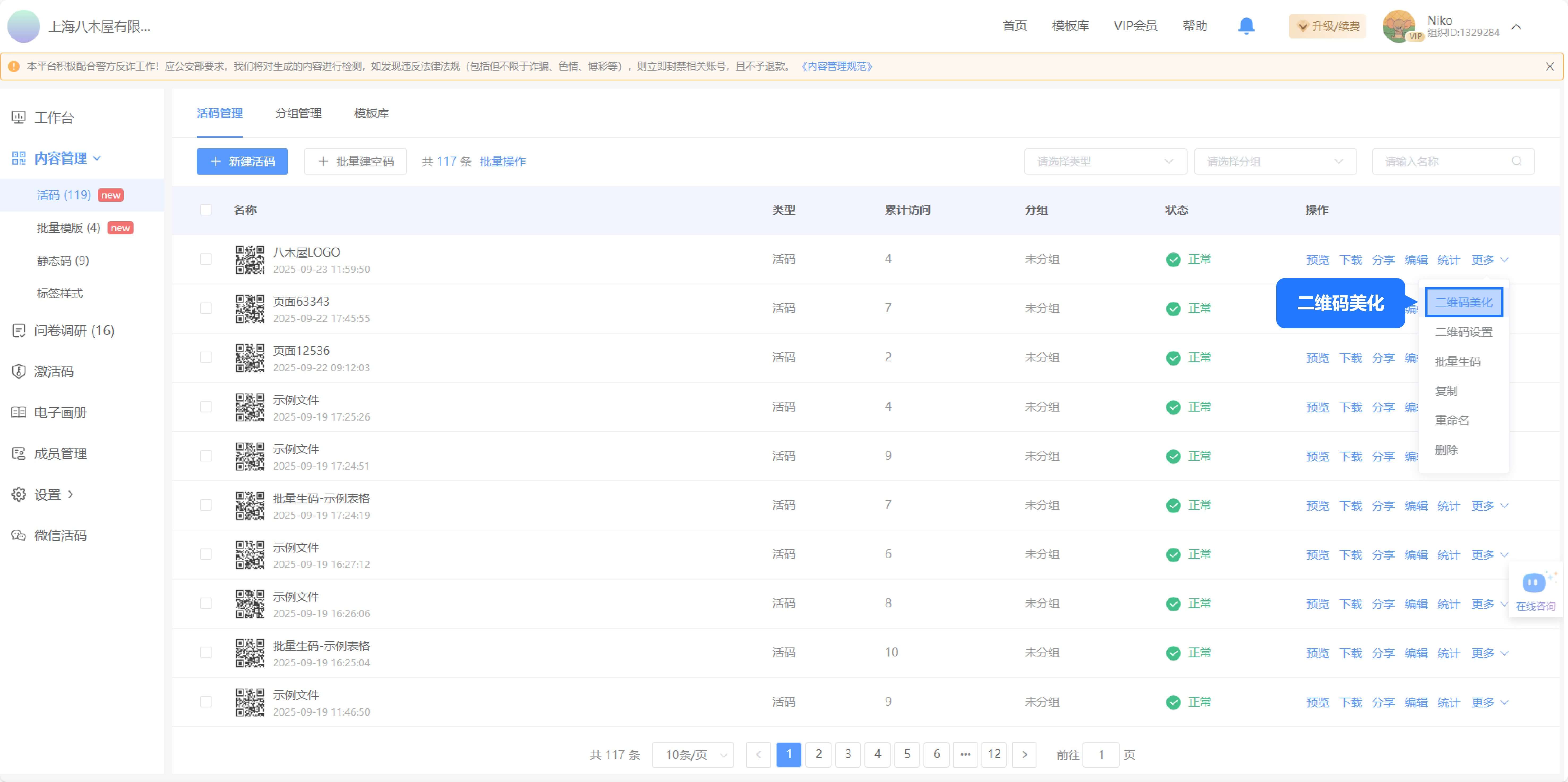Select the 页面12536 row checkbox

pyautogui.click(x=206, y=357)
